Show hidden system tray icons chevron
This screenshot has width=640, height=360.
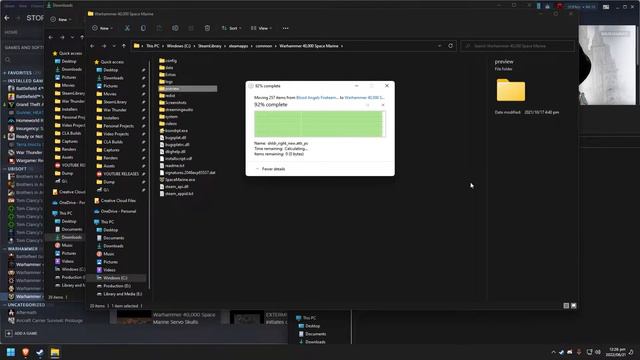pos(553,352)
